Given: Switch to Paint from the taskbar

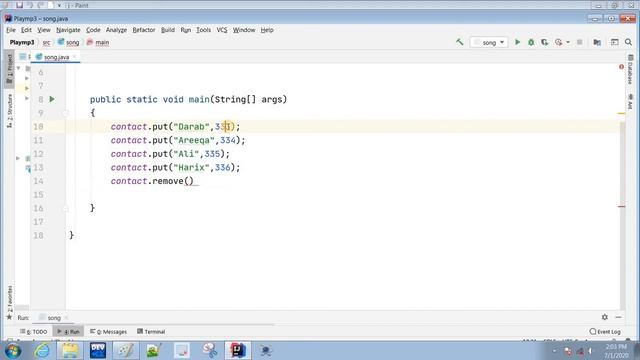Looking at the screenshot, I should point(126,351).
